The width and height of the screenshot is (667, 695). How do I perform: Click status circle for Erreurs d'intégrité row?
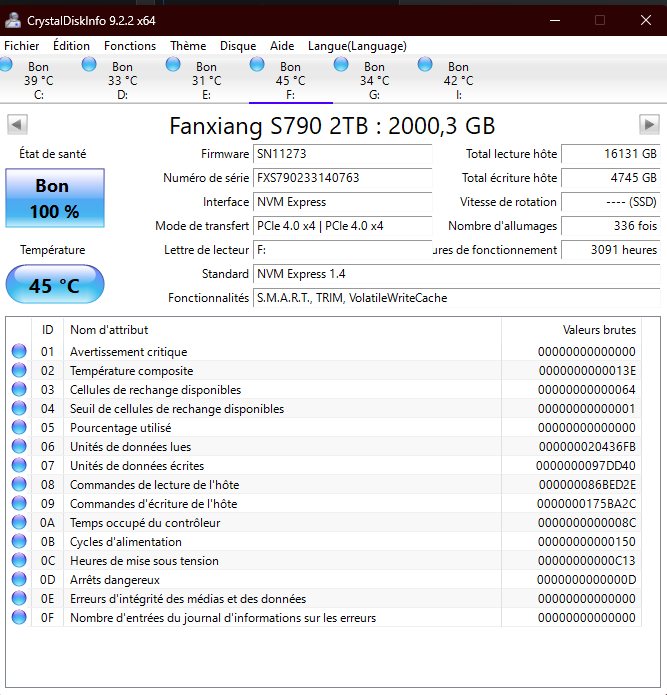pos(19,598)
